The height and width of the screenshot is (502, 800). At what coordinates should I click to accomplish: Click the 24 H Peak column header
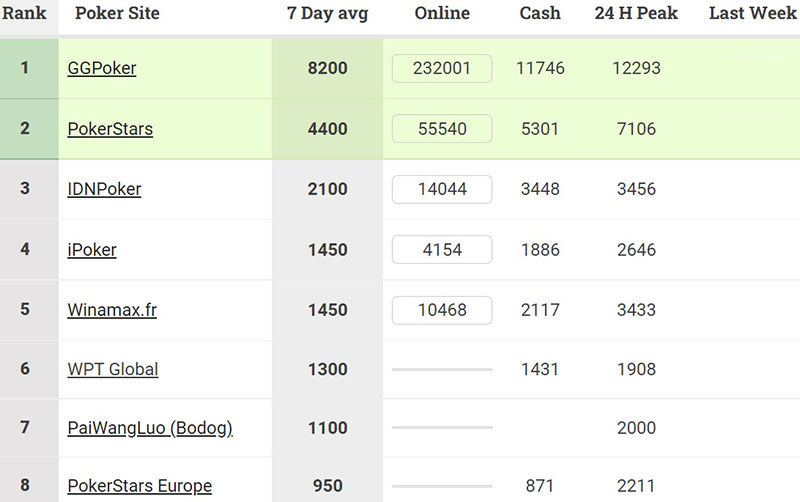(x=636, y=13)
